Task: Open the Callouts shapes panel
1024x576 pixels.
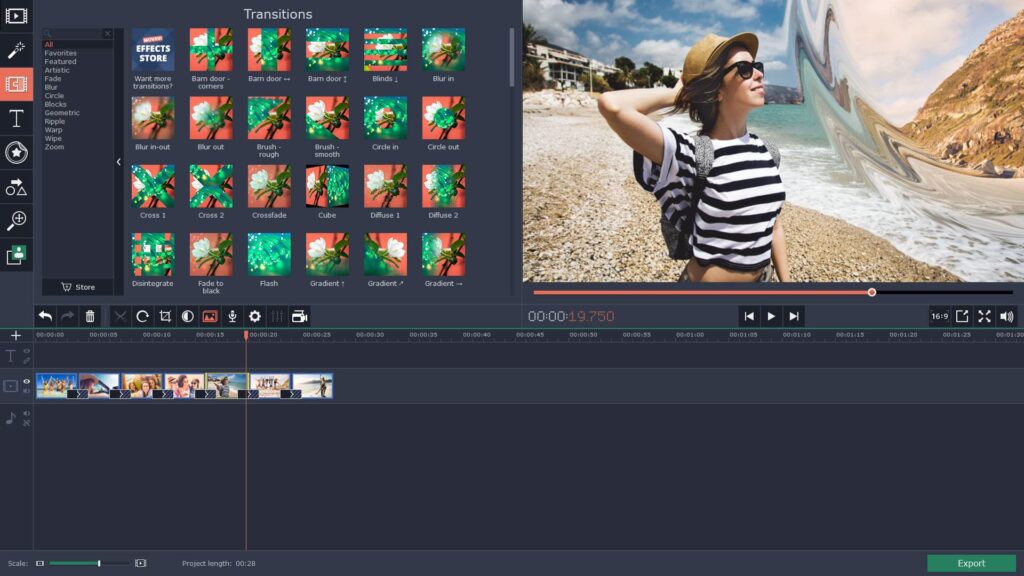Action: click(x=16, y=187)
